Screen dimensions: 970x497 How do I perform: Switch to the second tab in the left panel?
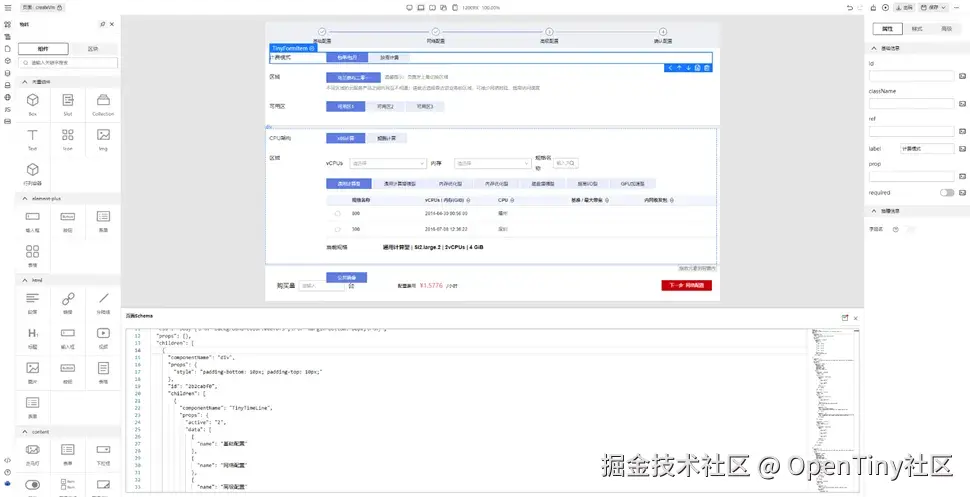pos(93,48)
